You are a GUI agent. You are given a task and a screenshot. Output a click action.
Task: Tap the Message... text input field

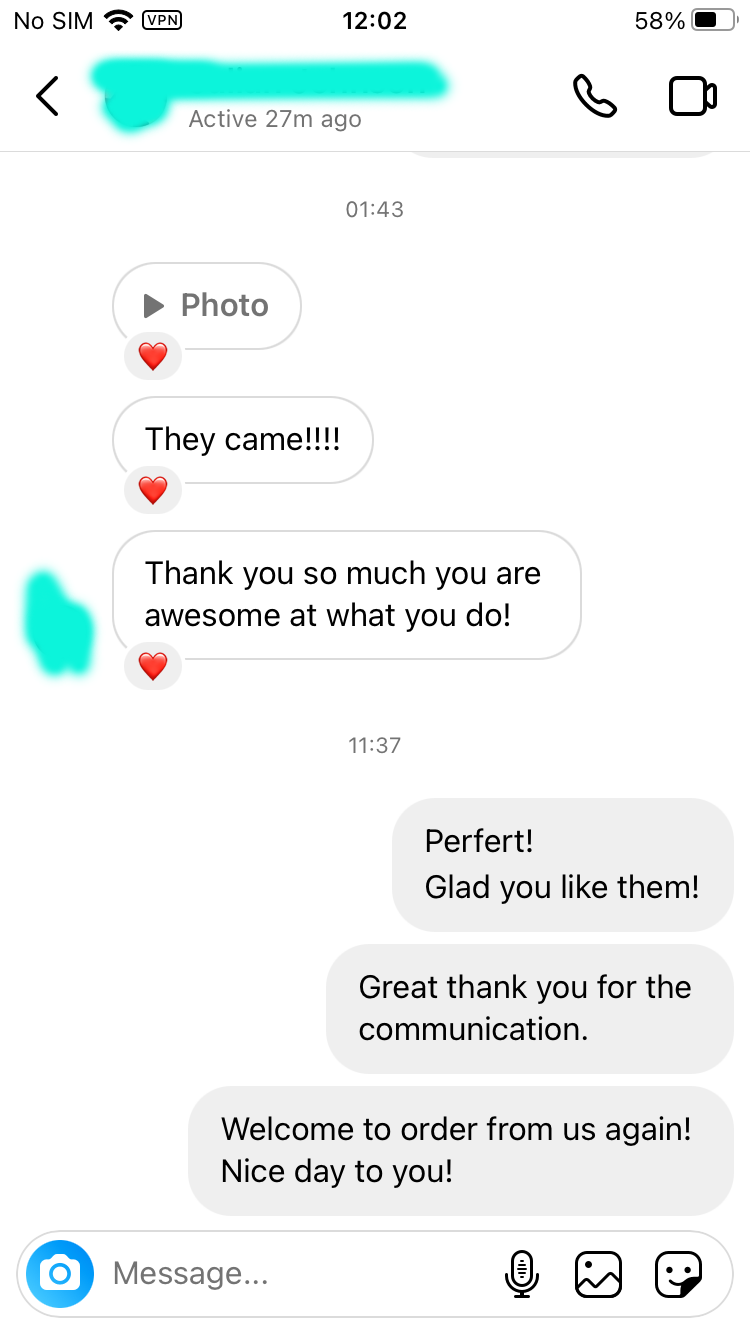pos(300,1273)
